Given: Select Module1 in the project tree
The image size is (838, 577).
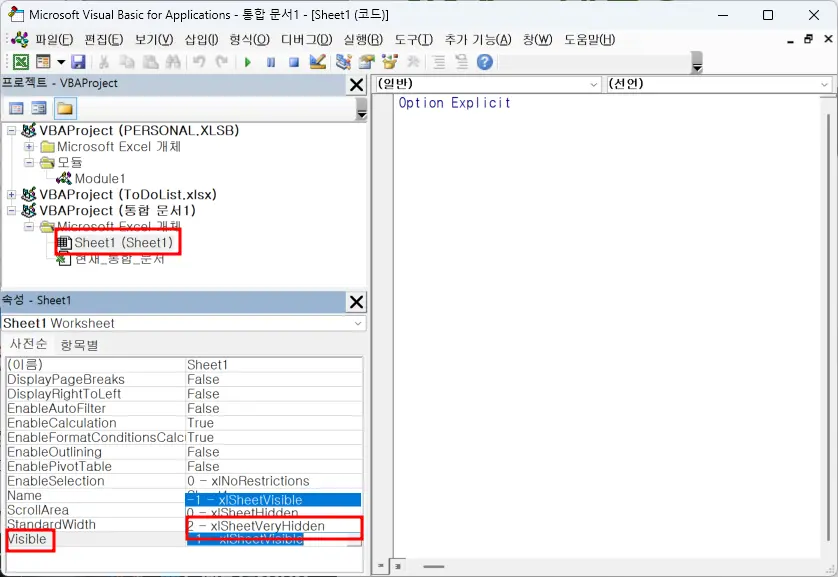Looking at the screenshot, I should tap(100, 179).
